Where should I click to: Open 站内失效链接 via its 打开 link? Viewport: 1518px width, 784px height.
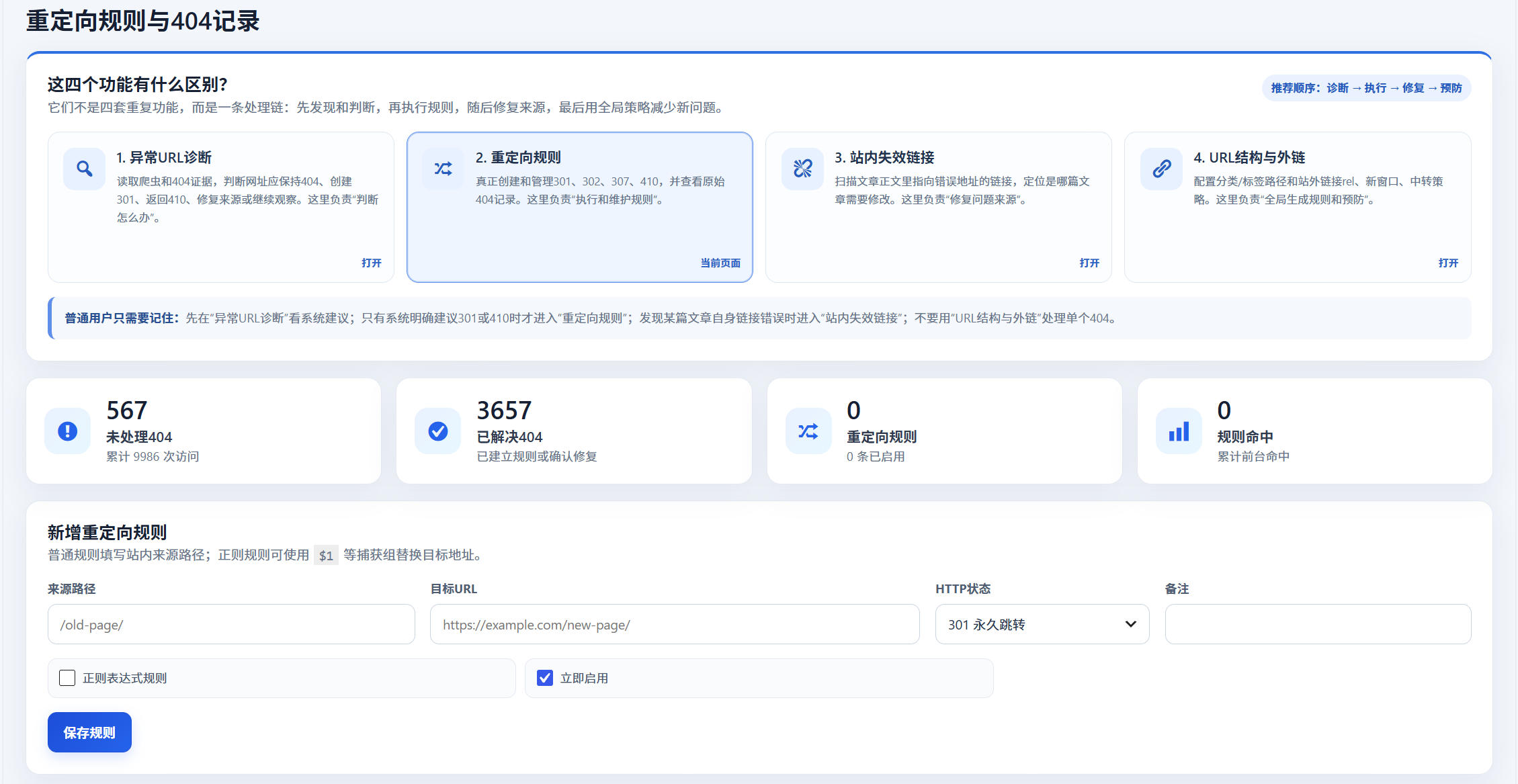pyautogui.click(x=1089, y=263)
